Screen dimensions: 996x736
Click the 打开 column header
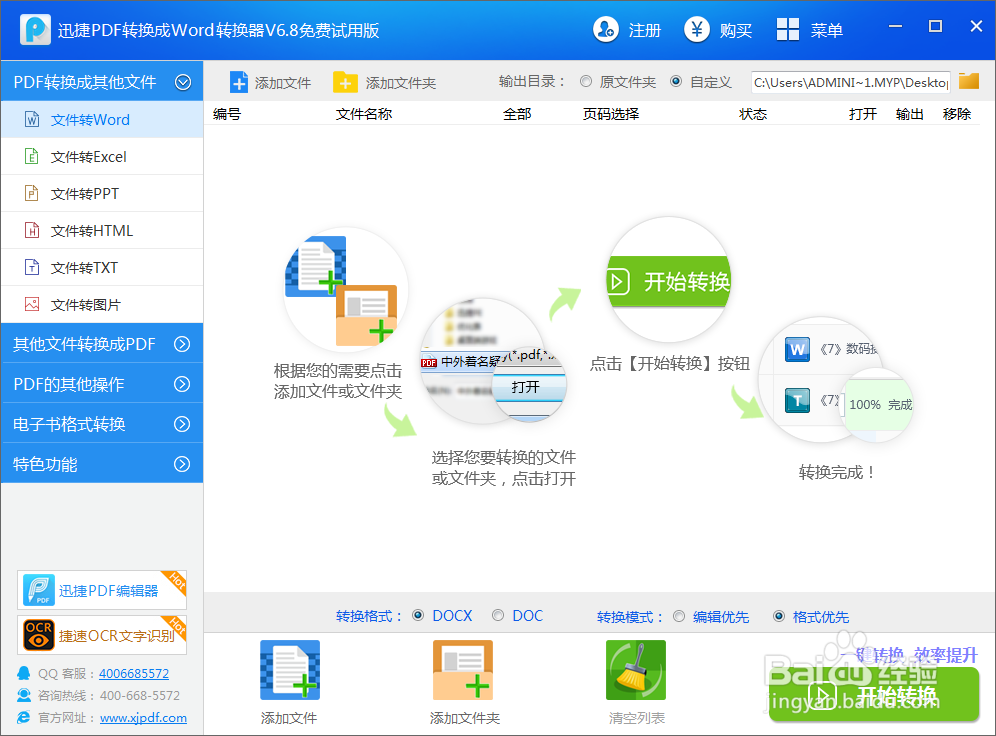coord(863,114)
